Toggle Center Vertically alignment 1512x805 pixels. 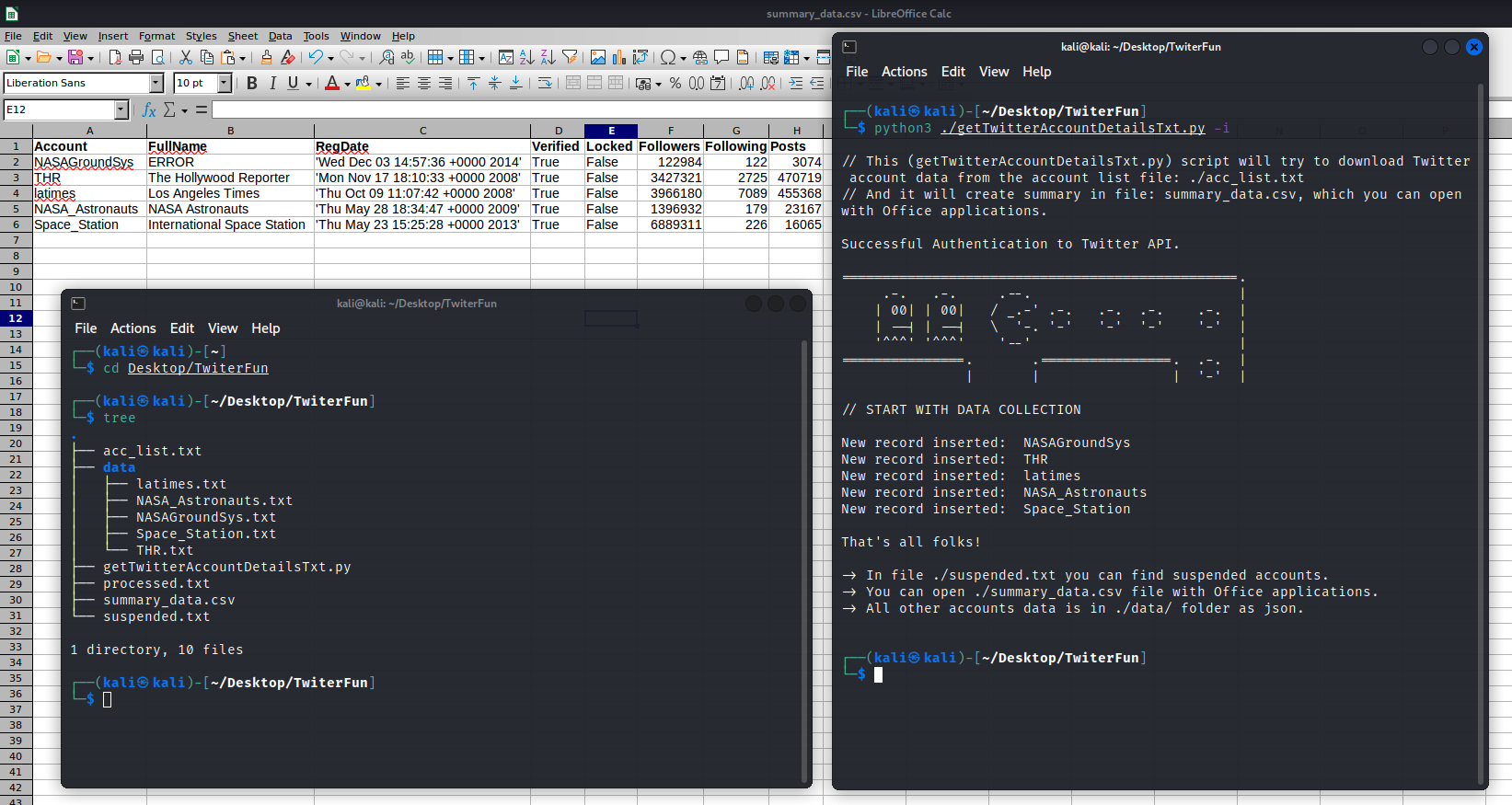[494, 83]
